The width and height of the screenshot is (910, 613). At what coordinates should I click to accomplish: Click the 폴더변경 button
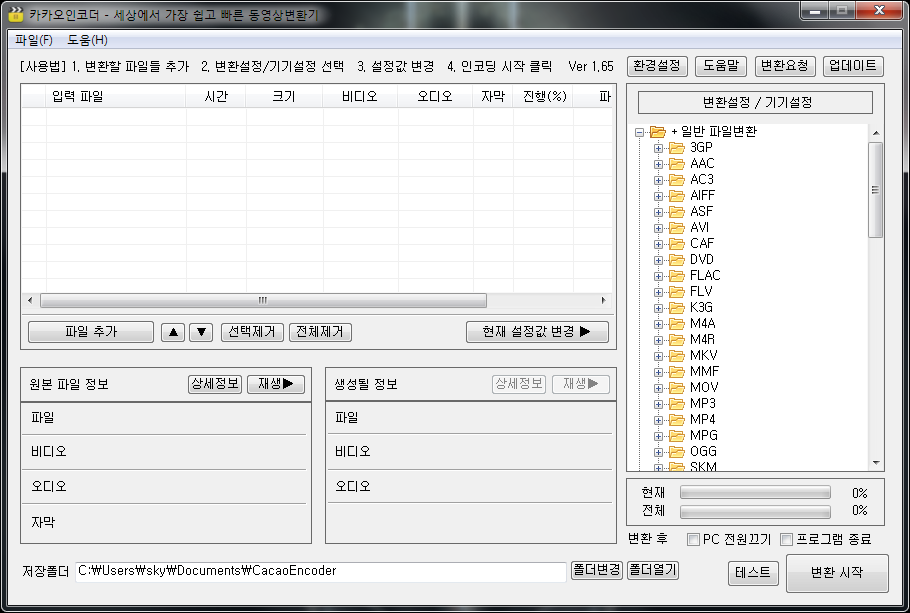click(x=597, y=570)
